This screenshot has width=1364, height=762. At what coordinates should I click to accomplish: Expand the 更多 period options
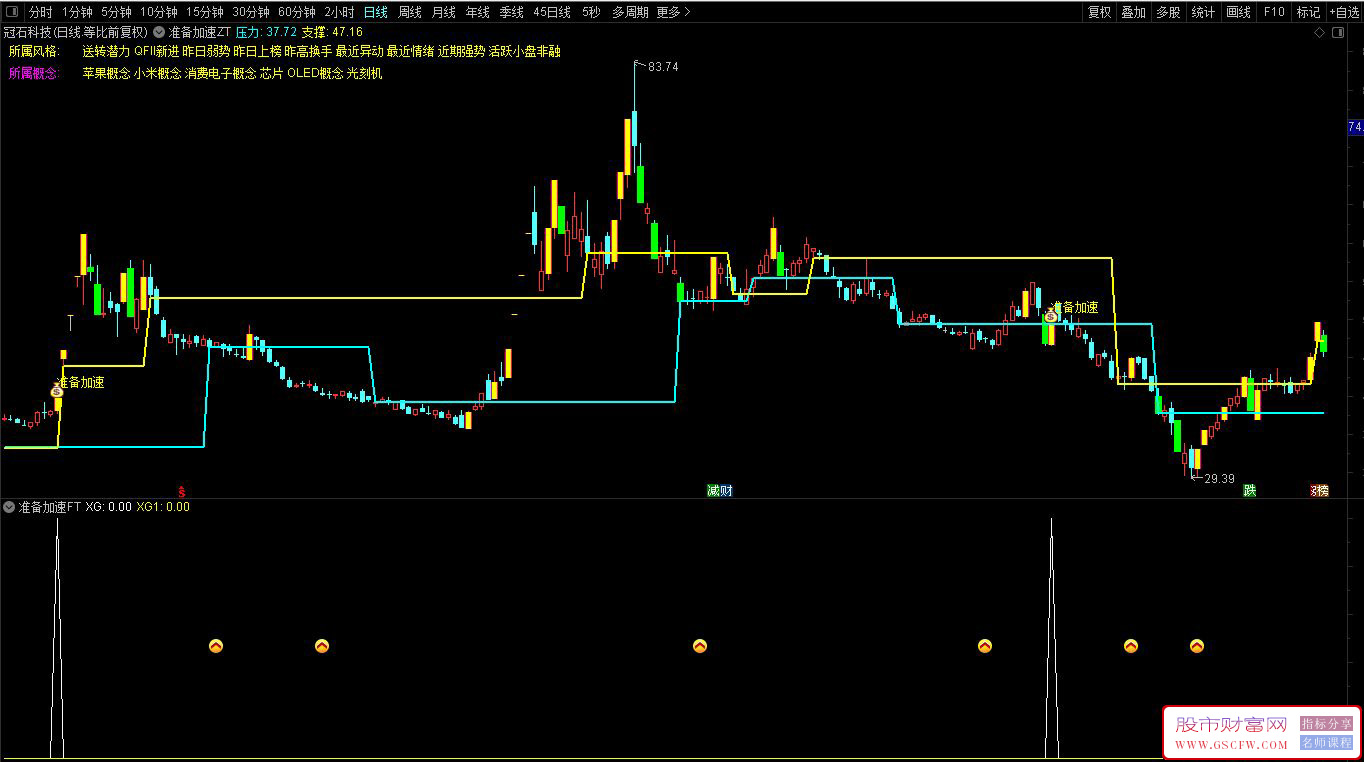coord(673,12)
